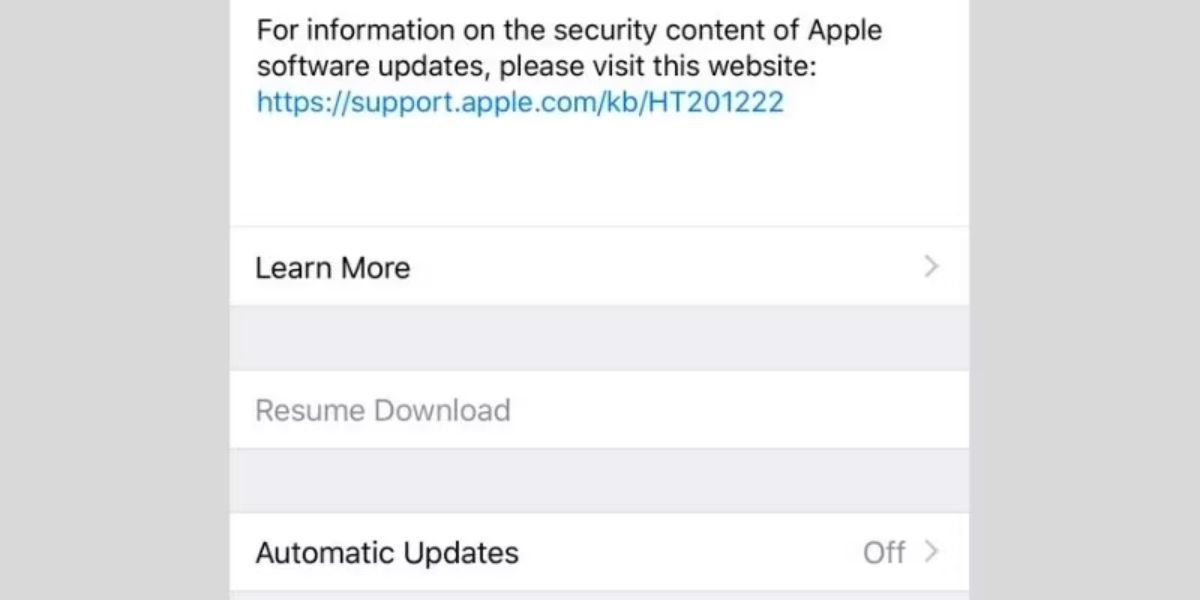The height and width of the screenshot is (600, 1200).
Task: Tap the Learn More label
Action: [x=333, y=268]
